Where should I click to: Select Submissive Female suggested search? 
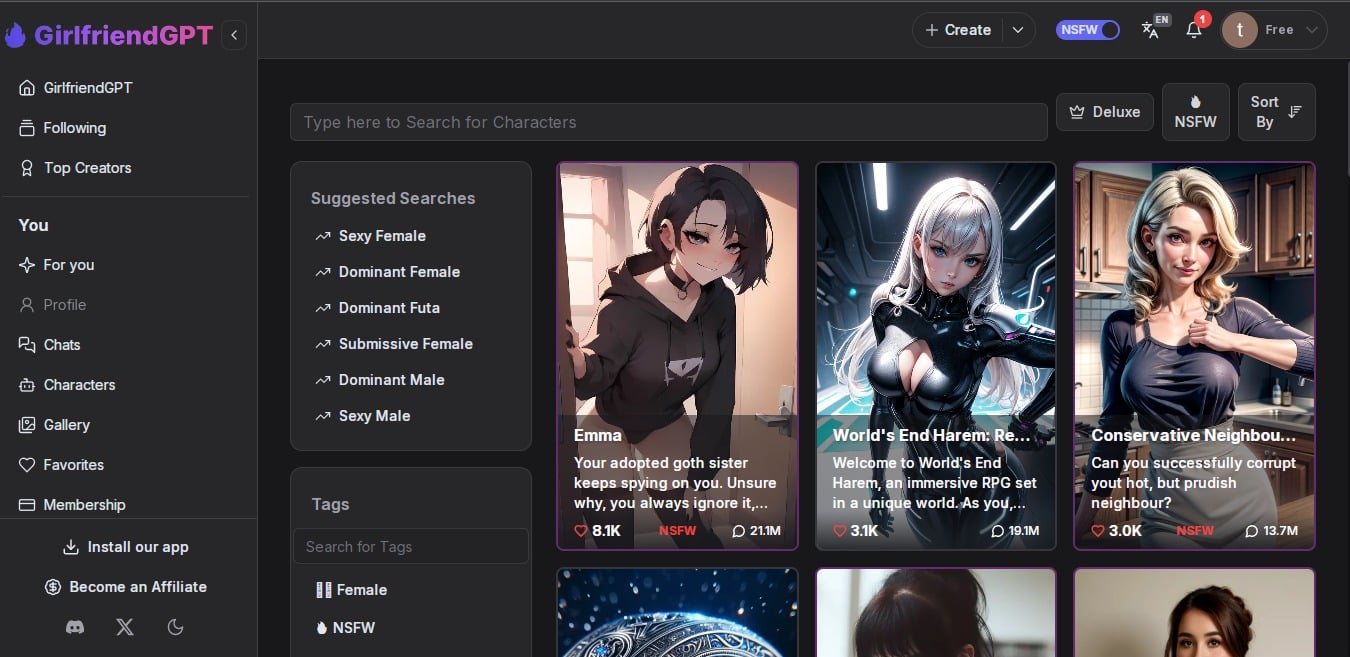(x=394, y=344)
